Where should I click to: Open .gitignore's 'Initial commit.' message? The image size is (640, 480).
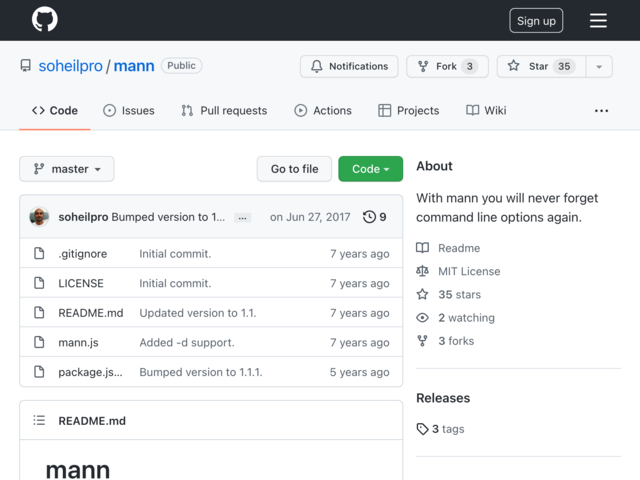pos(175,253)
